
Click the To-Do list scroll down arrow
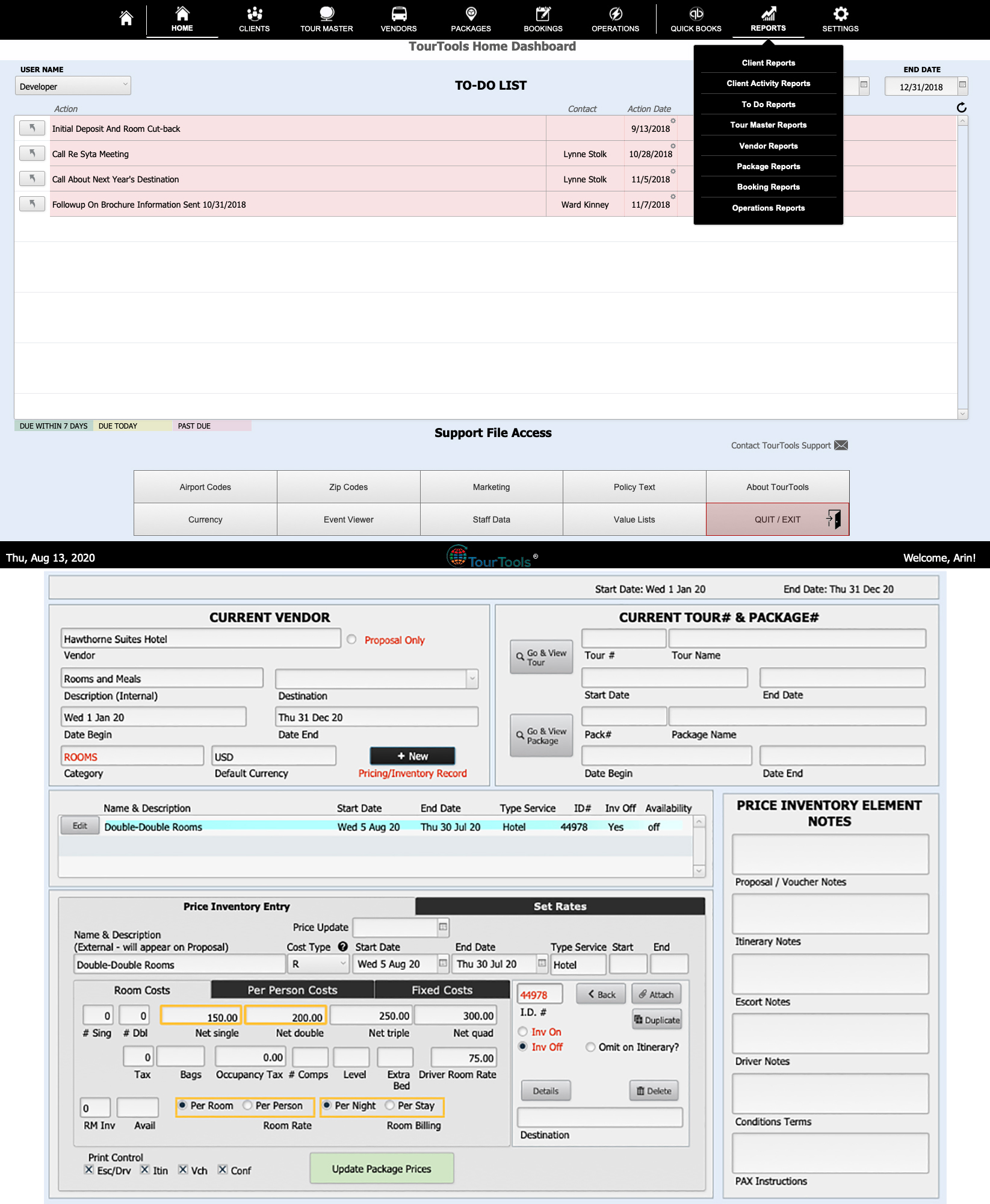962,413
